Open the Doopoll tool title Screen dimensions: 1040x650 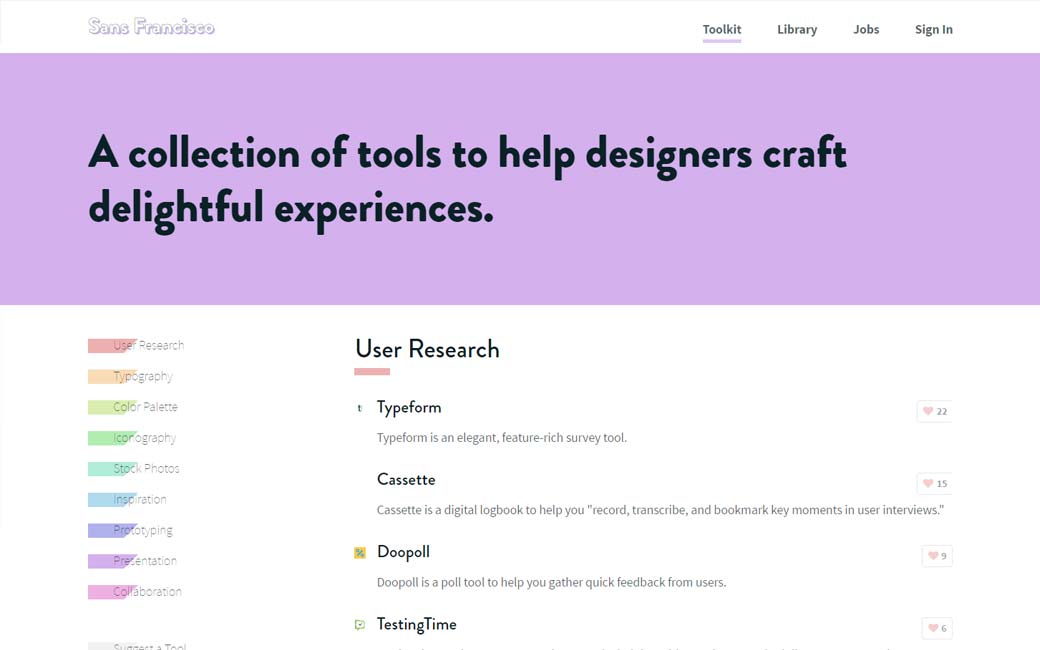coord(403,552)
